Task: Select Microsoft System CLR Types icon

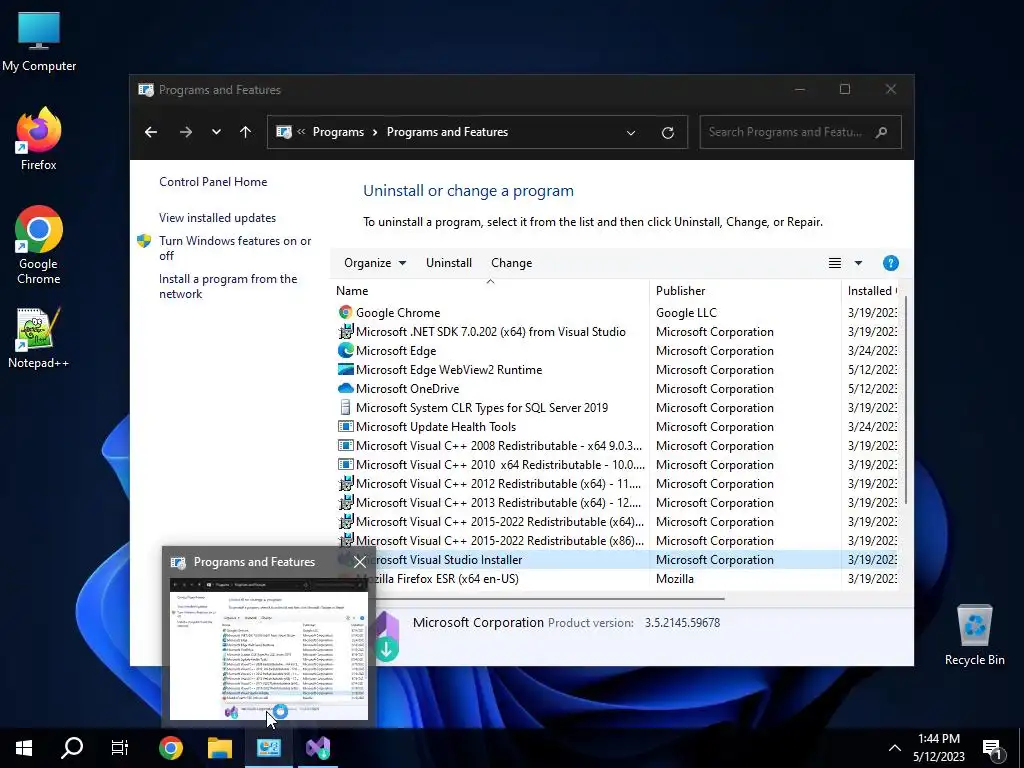Action: pyautogui.click(x=345, y=407)
